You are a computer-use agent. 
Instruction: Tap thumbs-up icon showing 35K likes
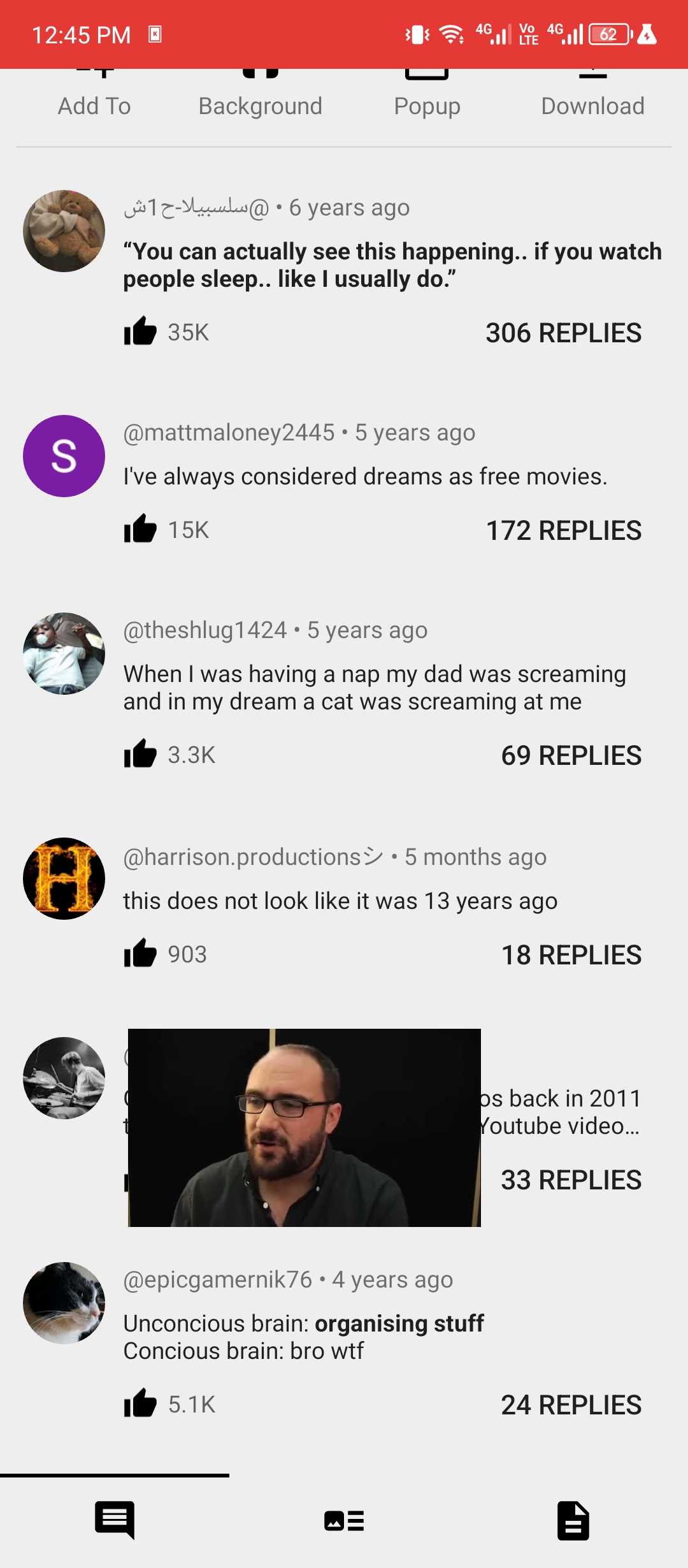click(140, 331)
